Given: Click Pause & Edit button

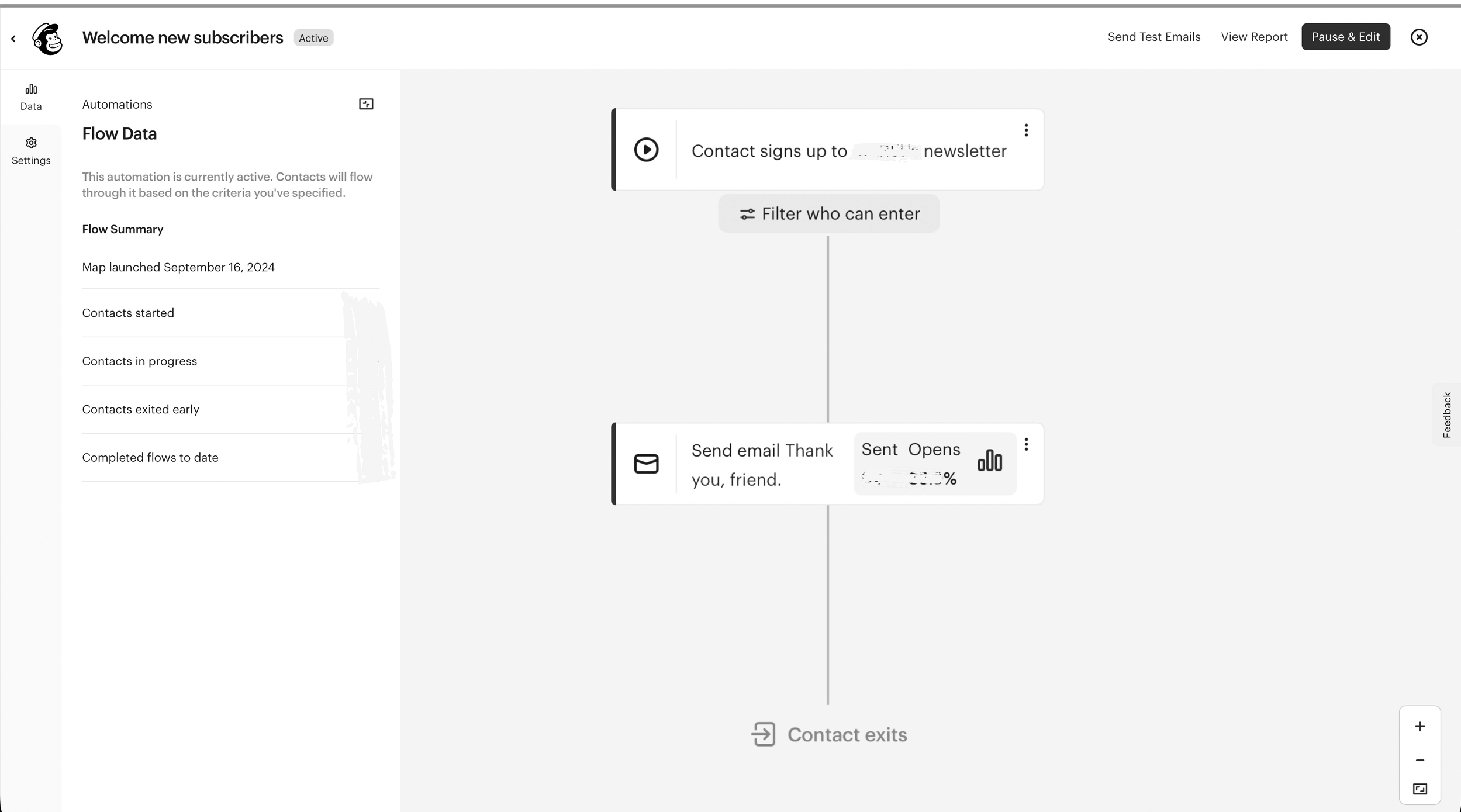Looking at the screenshot, I should (x=1345, y=37).
